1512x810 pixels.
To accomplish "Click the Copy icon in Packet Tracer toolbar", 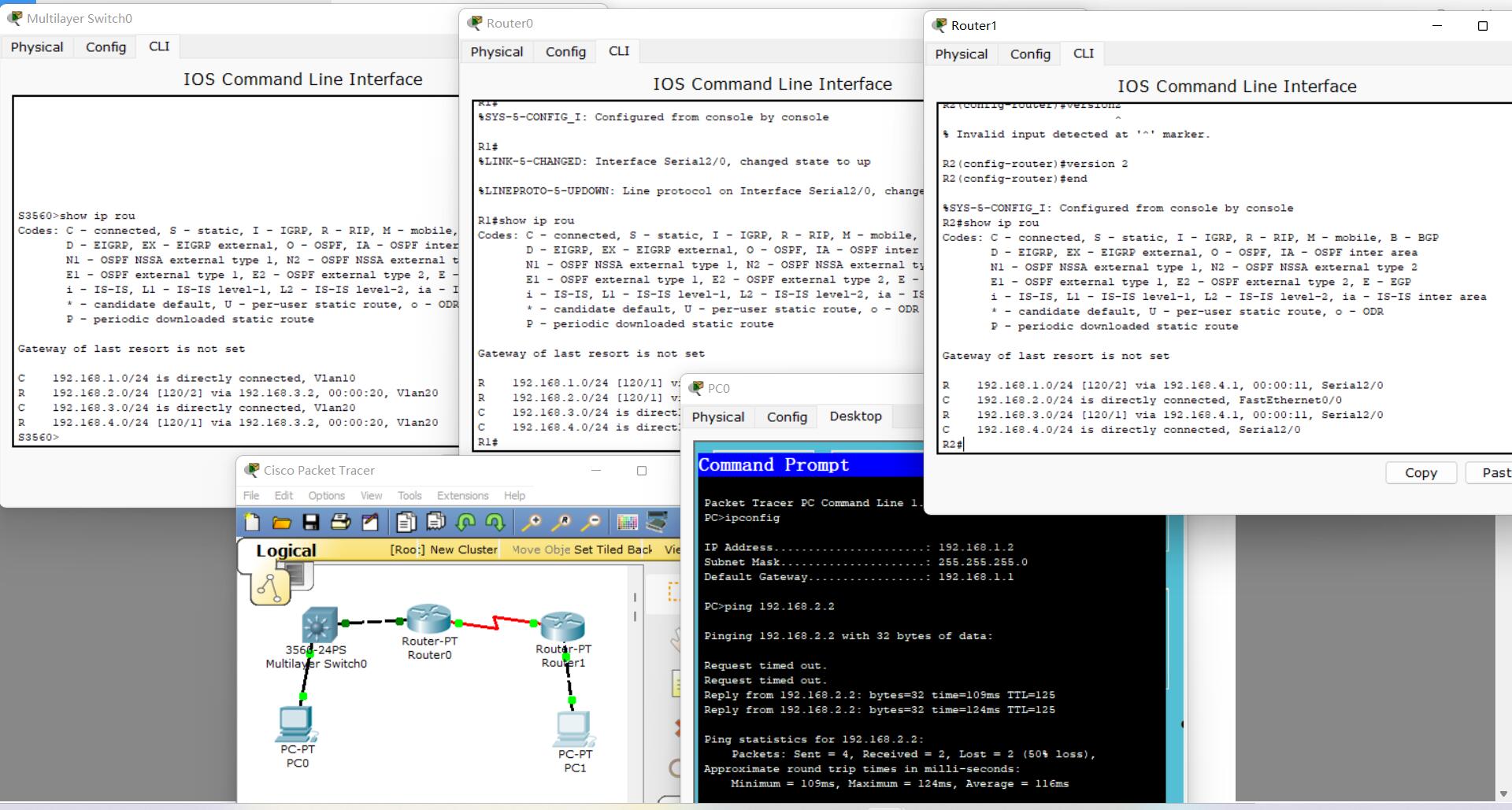I will tap(406, 522).
